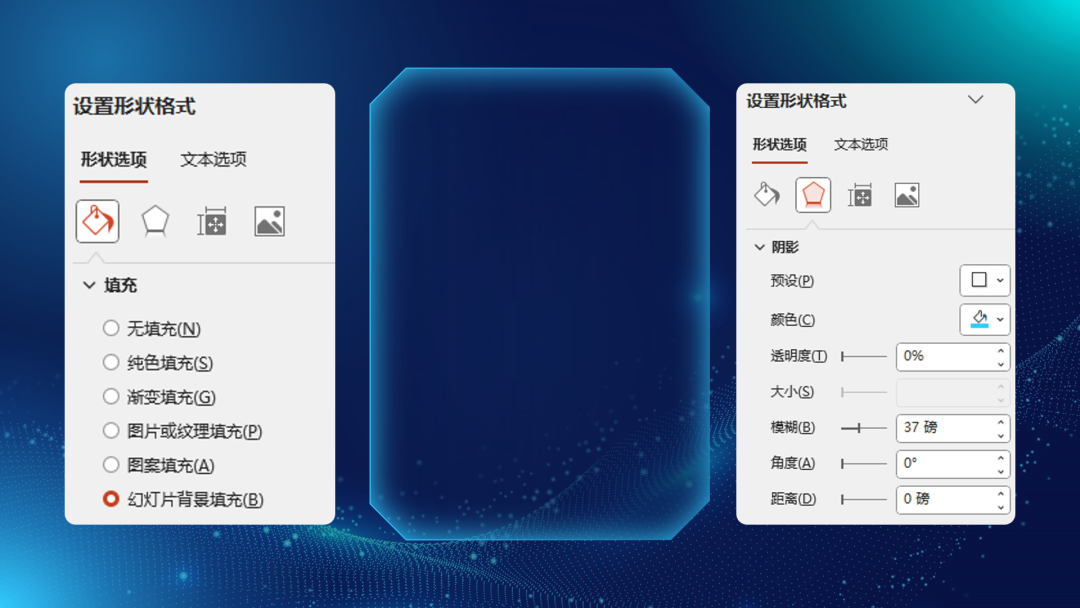Decrease 距离 with down spinner arrow
The image size is (1080, 608).
point(1001,507)
